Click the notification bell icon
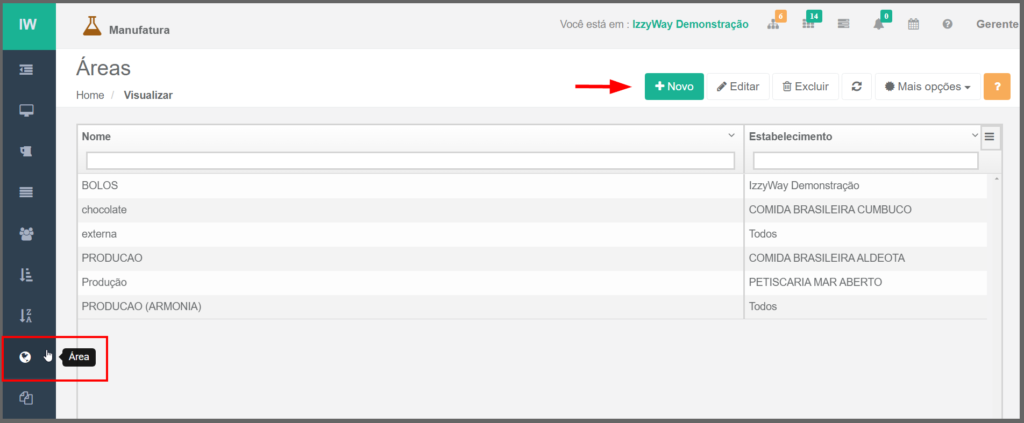Image resolution: width=1024 pixels, height=423 pixels. tap(878, 25)
